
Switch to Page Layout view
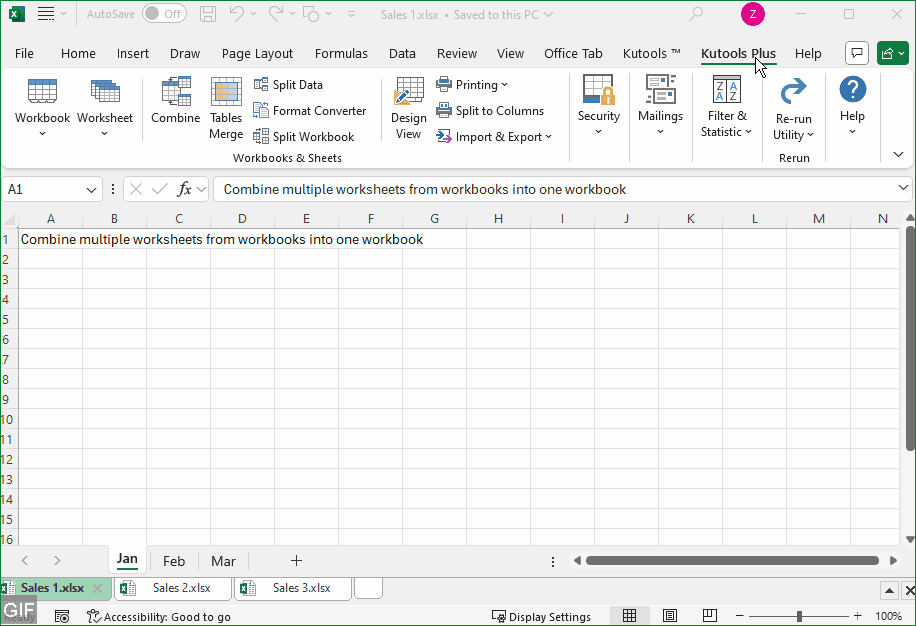pos(669,615)
